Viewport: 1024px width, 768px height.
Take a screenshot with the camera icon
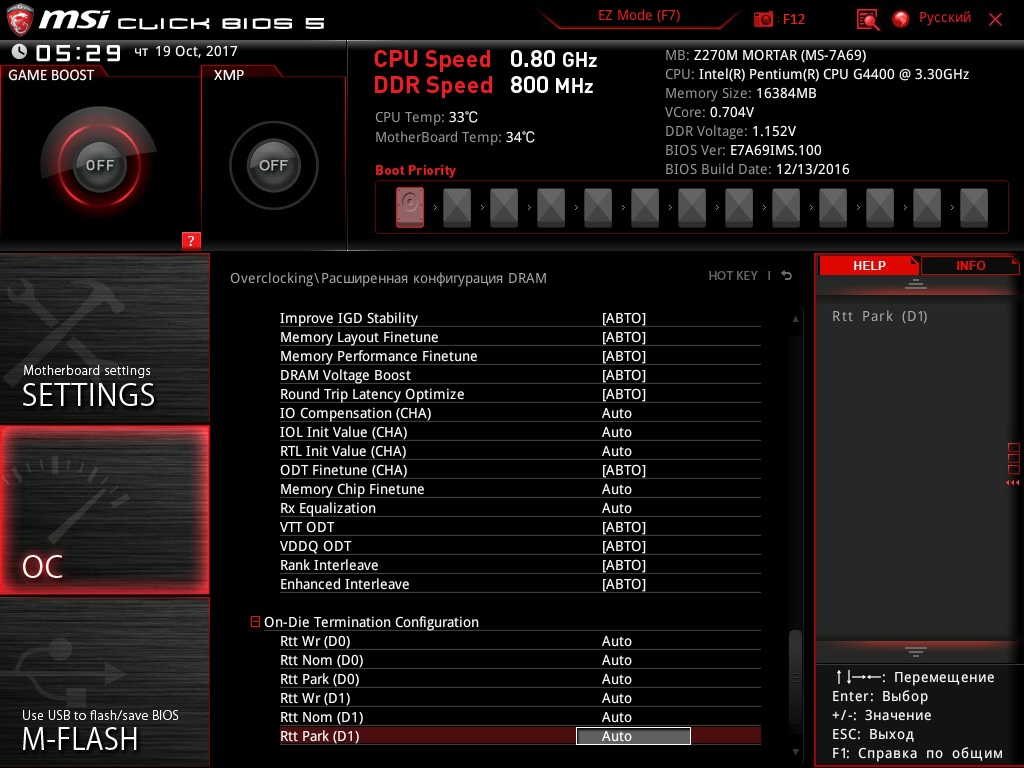click(763, 20)
